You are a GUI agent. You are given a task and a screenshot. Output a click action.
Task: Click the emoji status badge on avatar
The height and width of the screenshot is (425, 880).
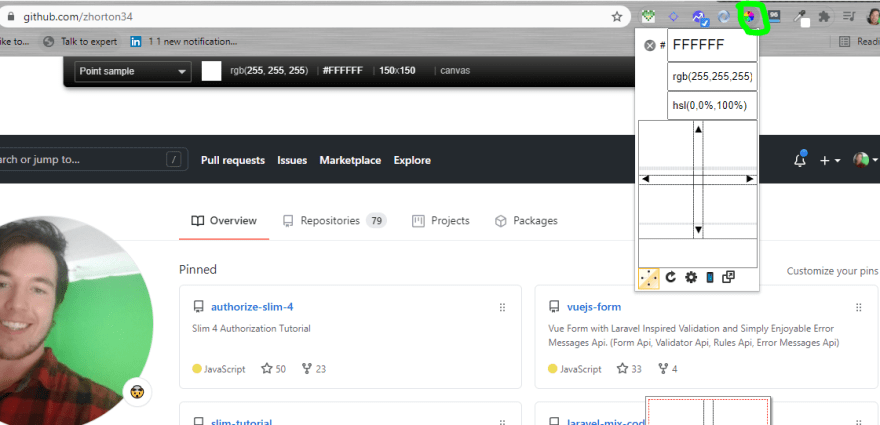click(137, 391)
